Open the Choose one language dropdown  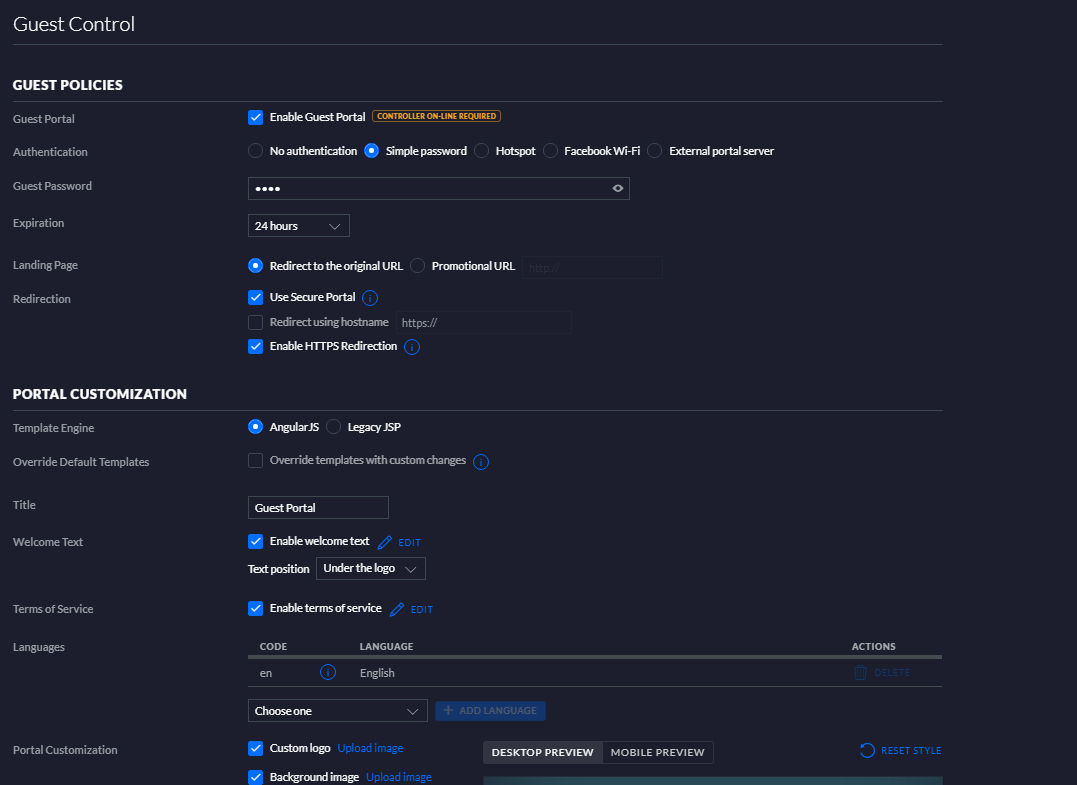(338, 711)
